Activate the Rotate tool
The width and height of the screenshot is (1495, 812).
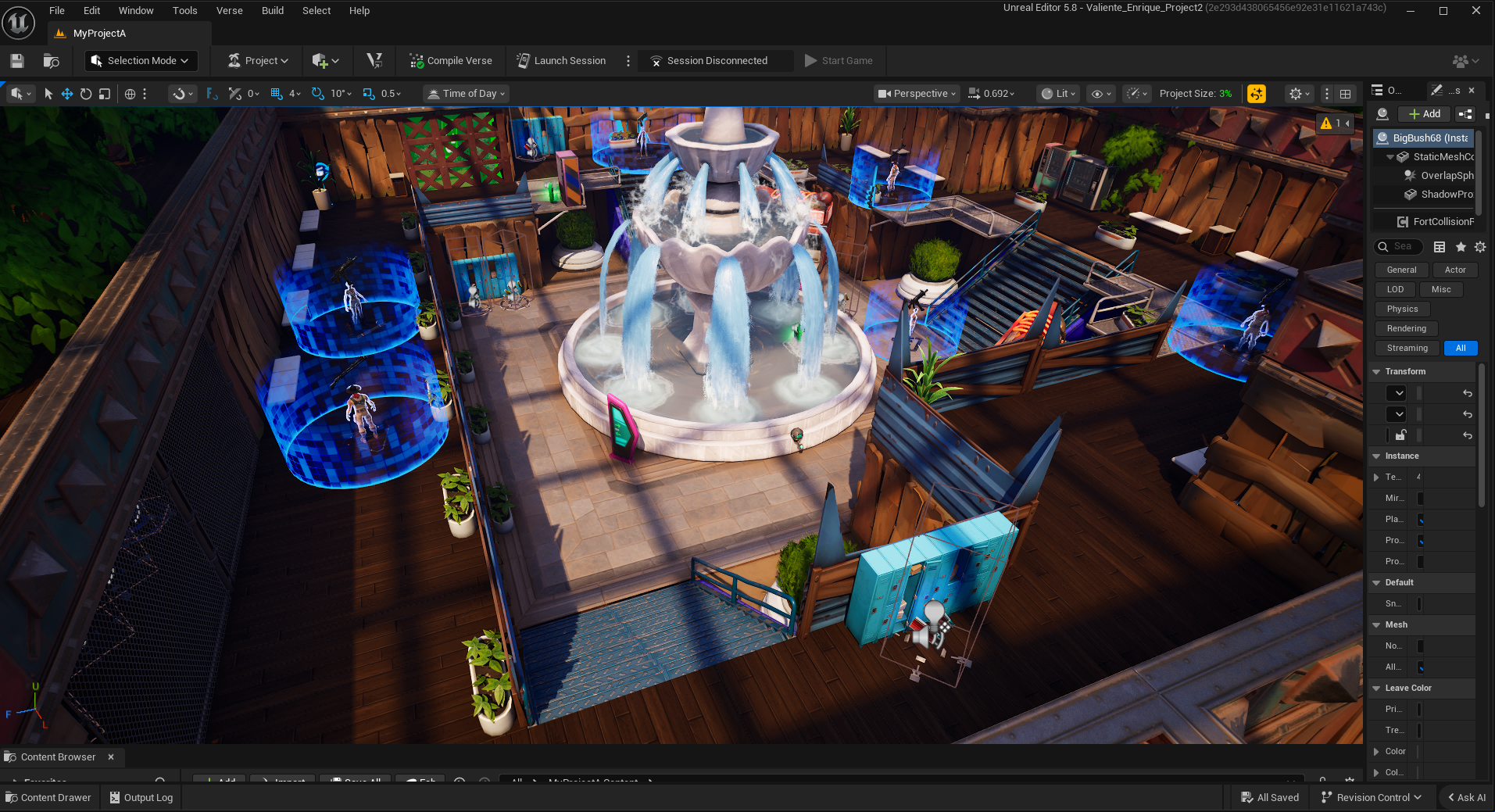click(86, 94)
